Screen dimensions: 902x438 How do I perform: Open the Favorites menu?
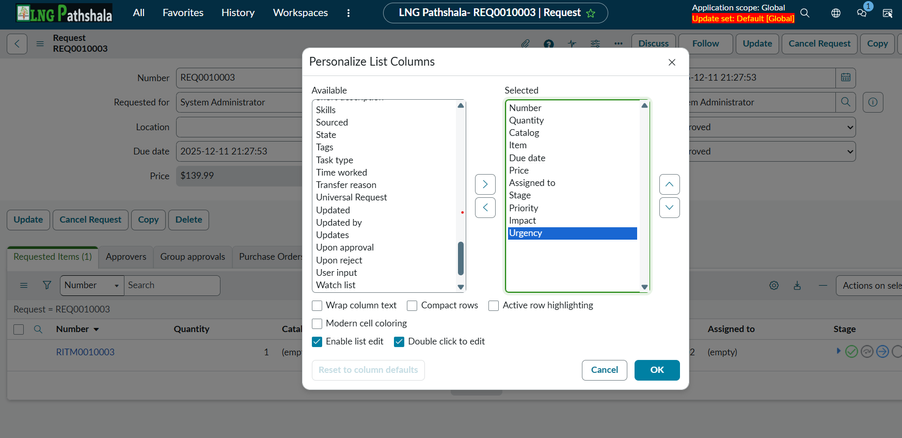[183, 13]
